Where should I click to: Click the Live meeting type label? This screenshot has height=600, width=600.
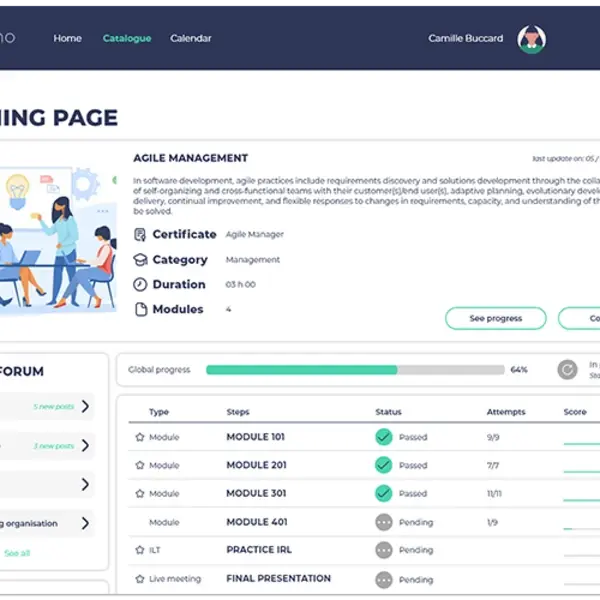point(175,579)
